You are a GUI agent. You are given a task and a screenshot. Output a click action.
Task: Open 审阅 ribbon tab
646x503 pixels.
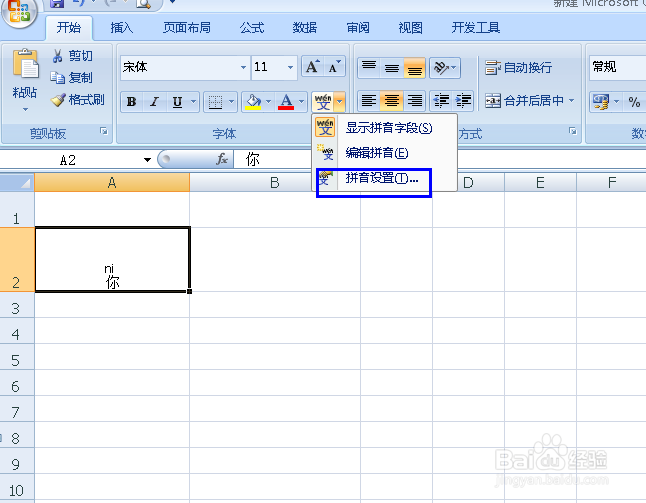pyautogui.click(x=358, y=28)
